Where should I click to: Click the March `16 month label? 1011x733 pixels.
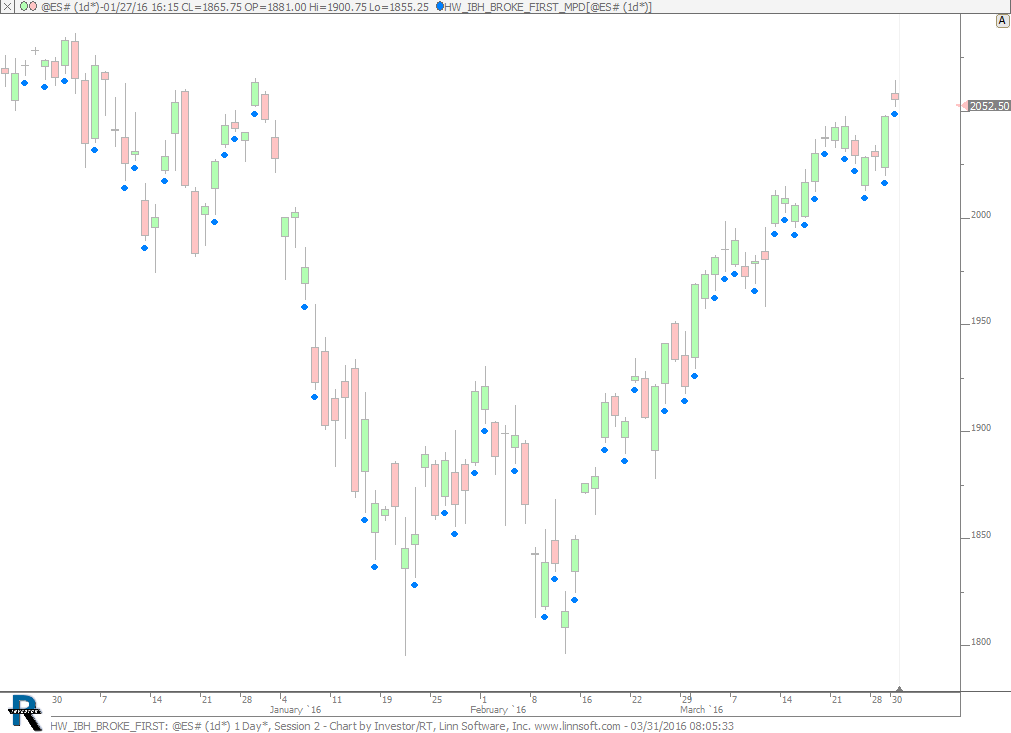[x=702, y=710]
